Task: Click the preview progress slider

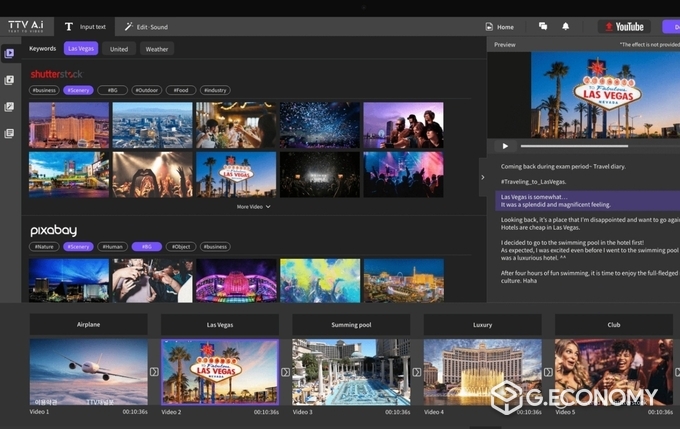Action: [x=600, y=146]
